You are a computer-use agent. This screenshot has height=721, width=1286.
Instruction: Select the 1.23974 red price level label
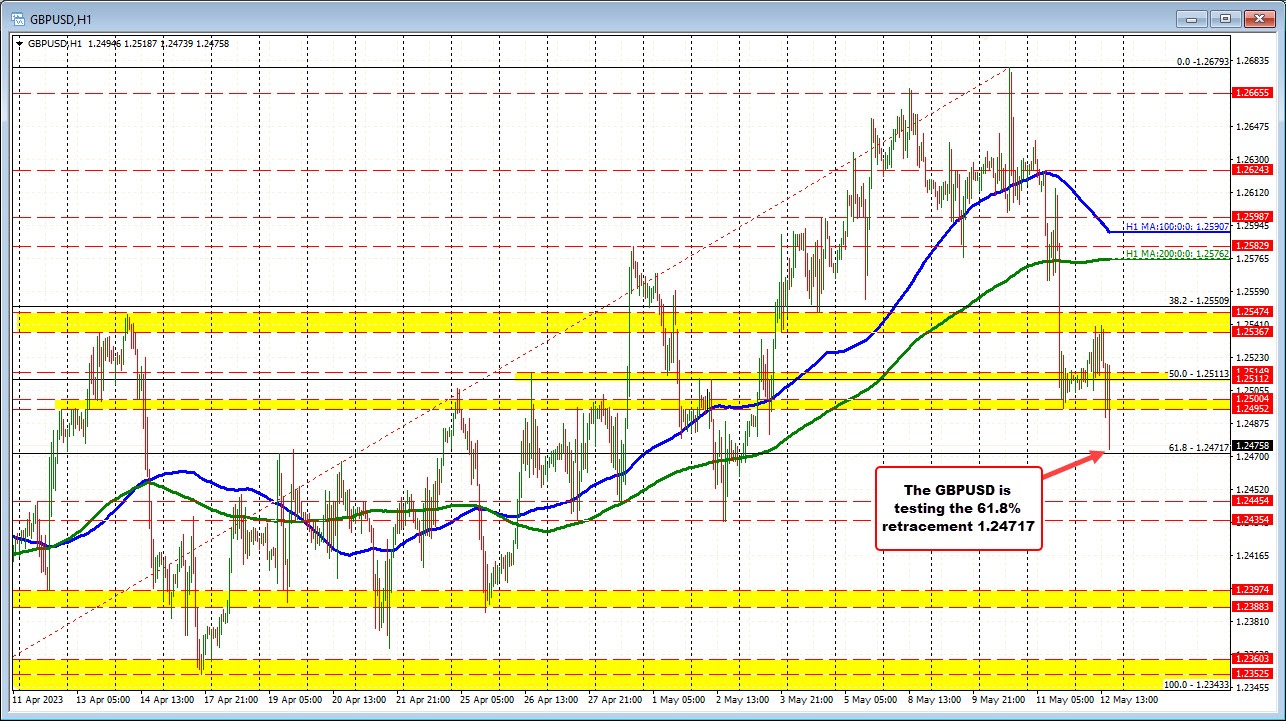pyautogui.click(x=1253, y=590)
